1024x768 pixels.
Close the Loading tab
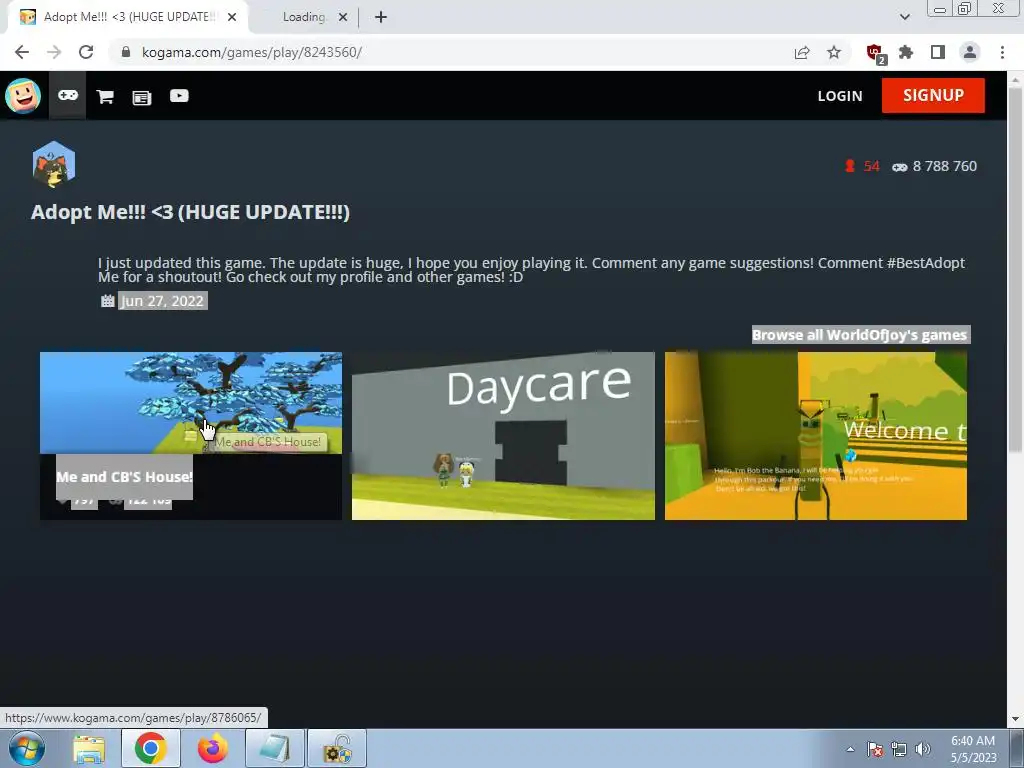click(343, 17)
